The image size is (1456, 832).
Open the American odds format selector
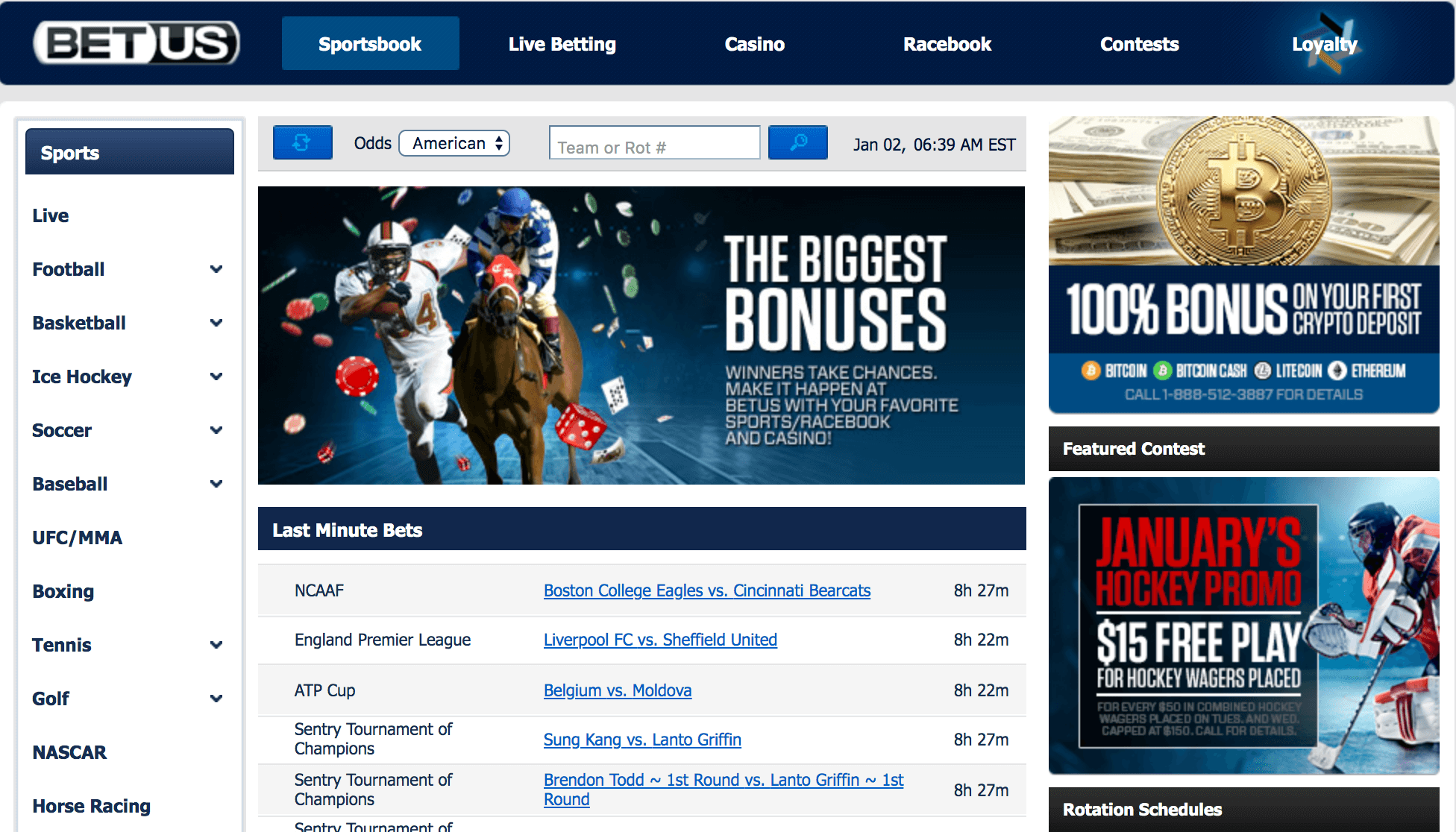(x=454, y=142)
